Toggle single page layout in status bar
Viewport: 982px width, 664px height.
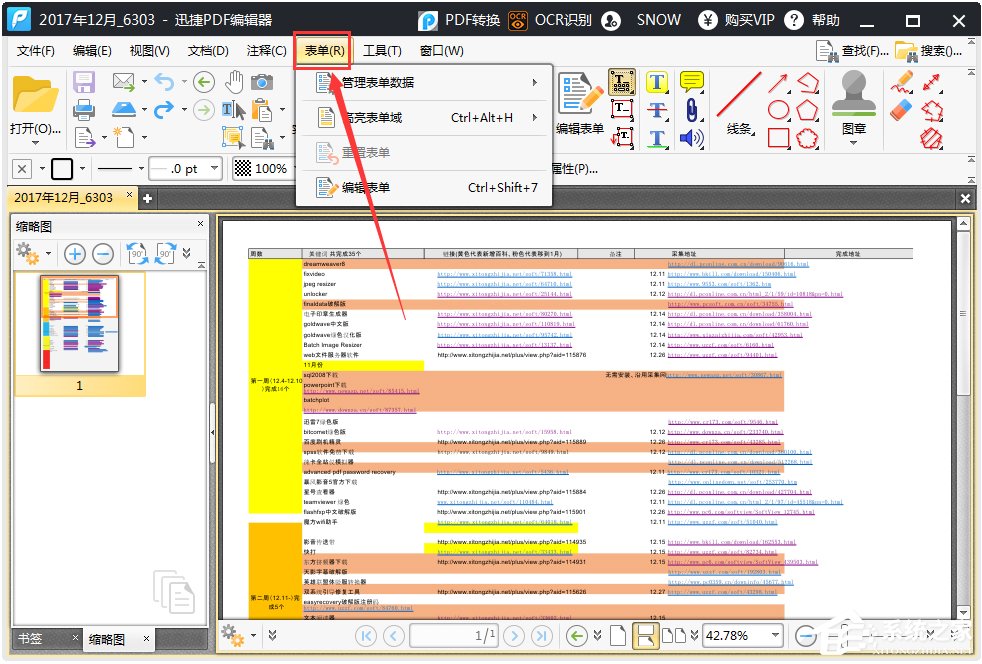[618, 635]
